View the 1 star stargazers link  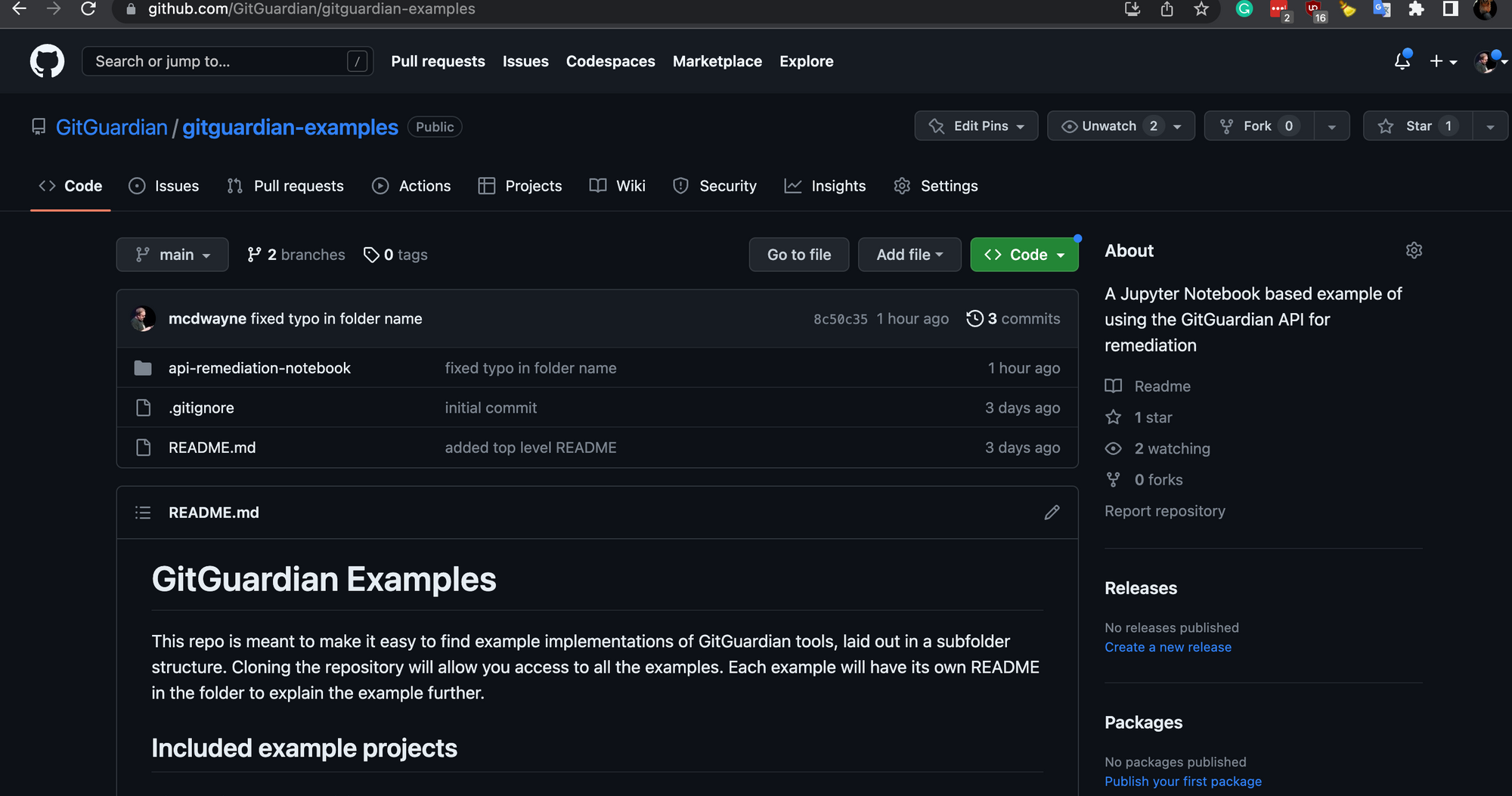1139,417
